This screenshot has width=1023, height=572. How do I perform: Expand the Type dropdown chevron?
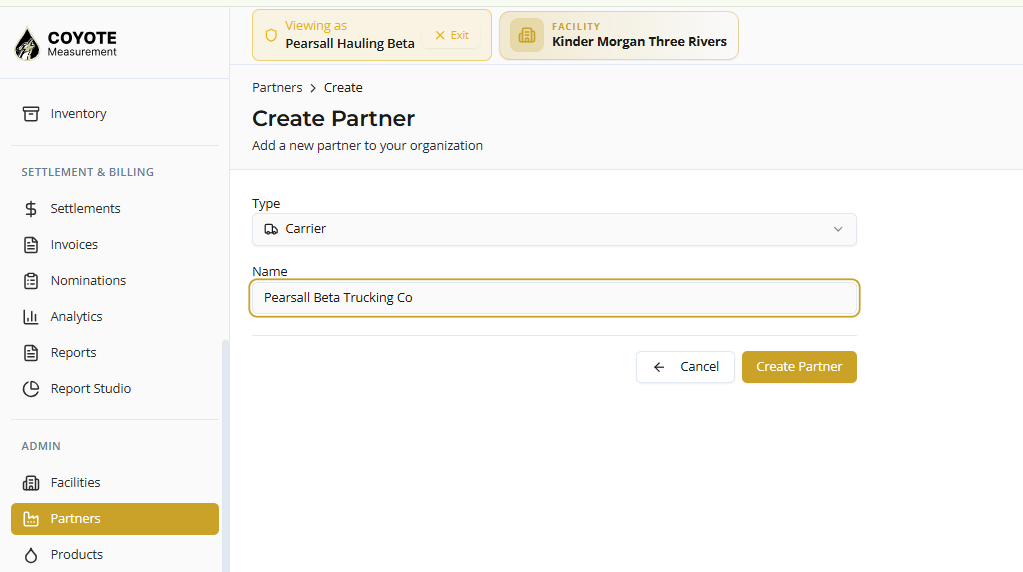[x=838, y=230]
